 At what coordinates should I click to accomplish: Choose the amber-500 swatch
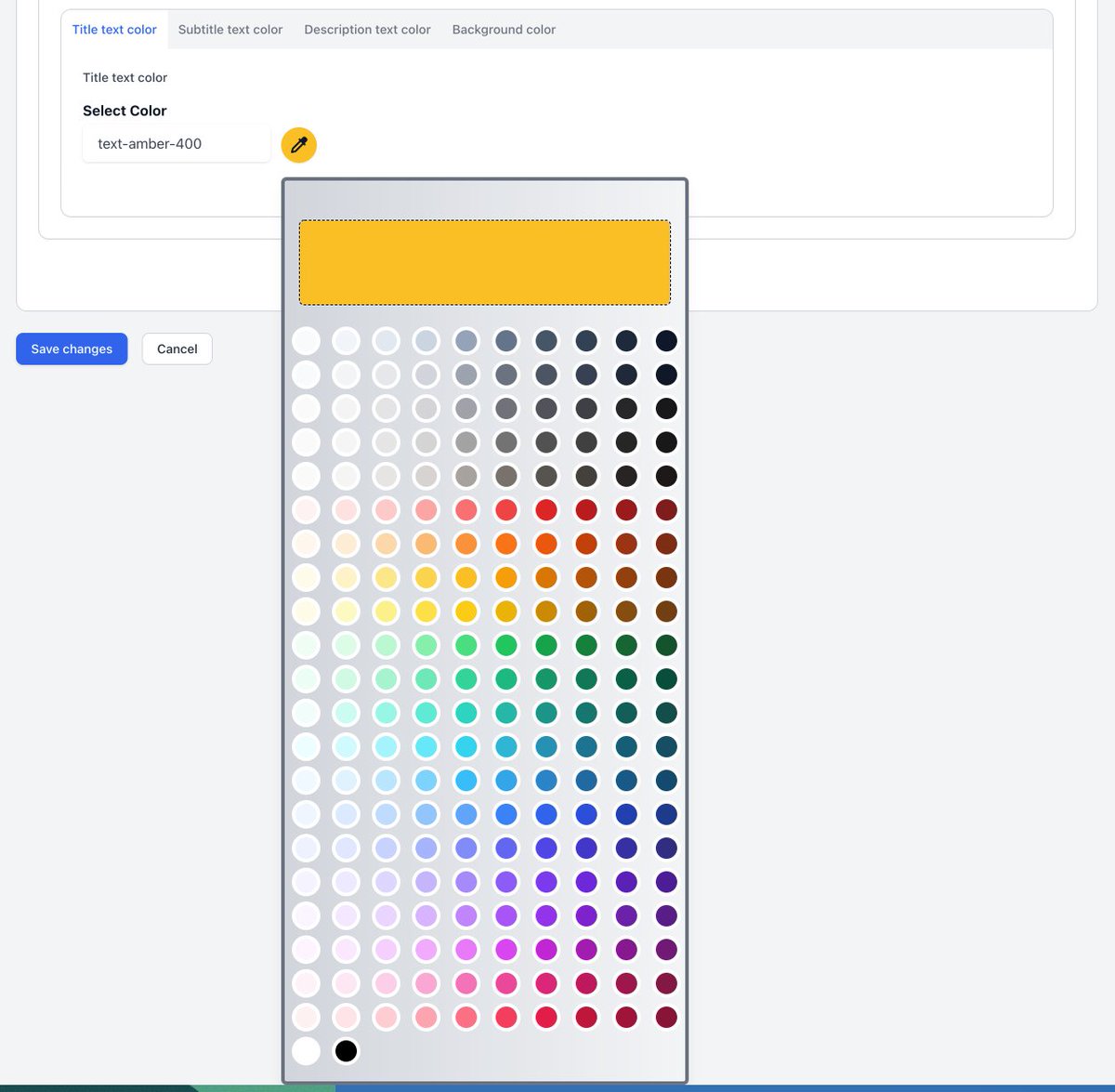click(506, 578)
